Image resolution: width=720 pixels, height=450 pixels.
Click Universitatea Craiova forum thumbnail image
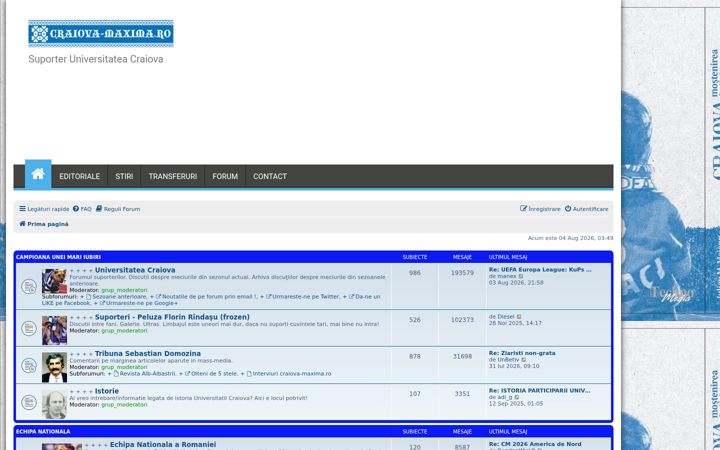[54, 281]
